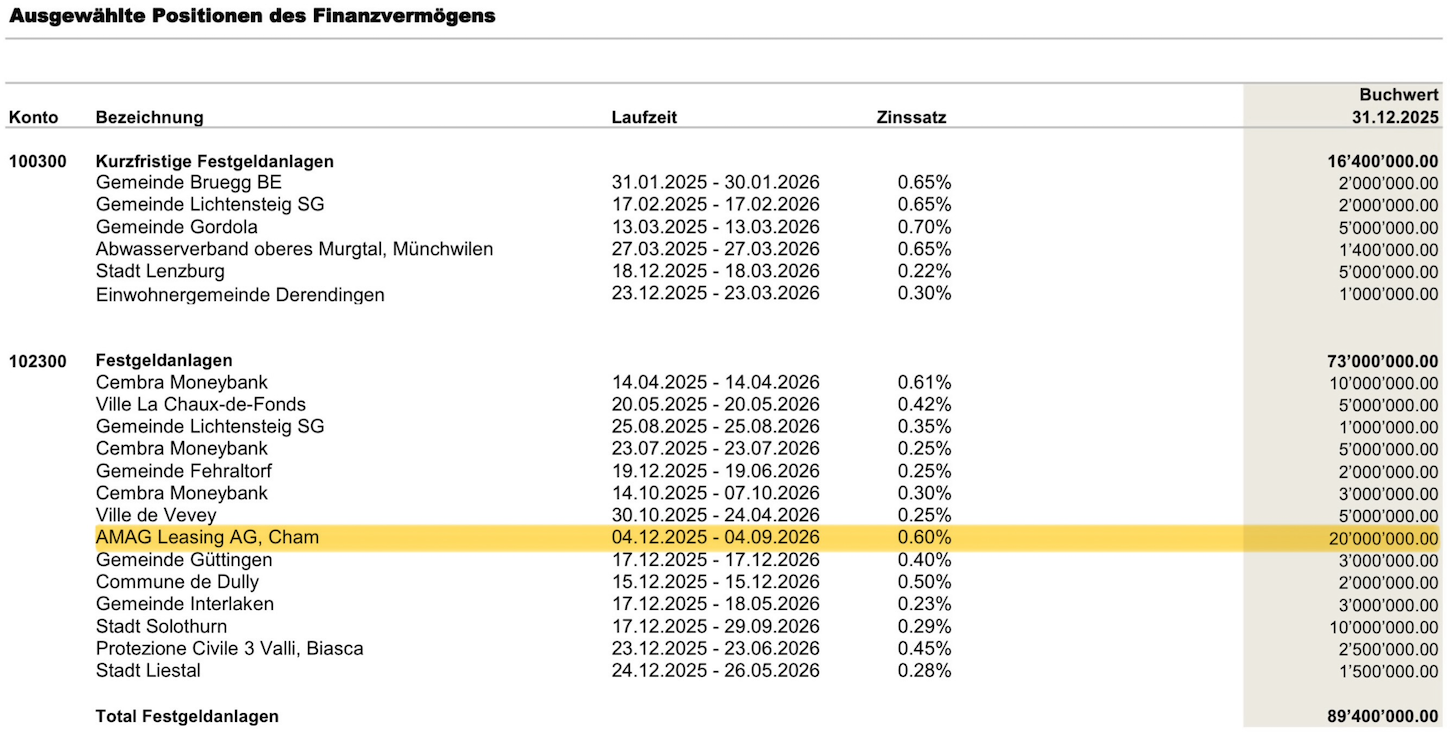Click the Buchwert 31.12.2025 column header
Viewport: 1450px width, 732px height.
point(1397,106)
